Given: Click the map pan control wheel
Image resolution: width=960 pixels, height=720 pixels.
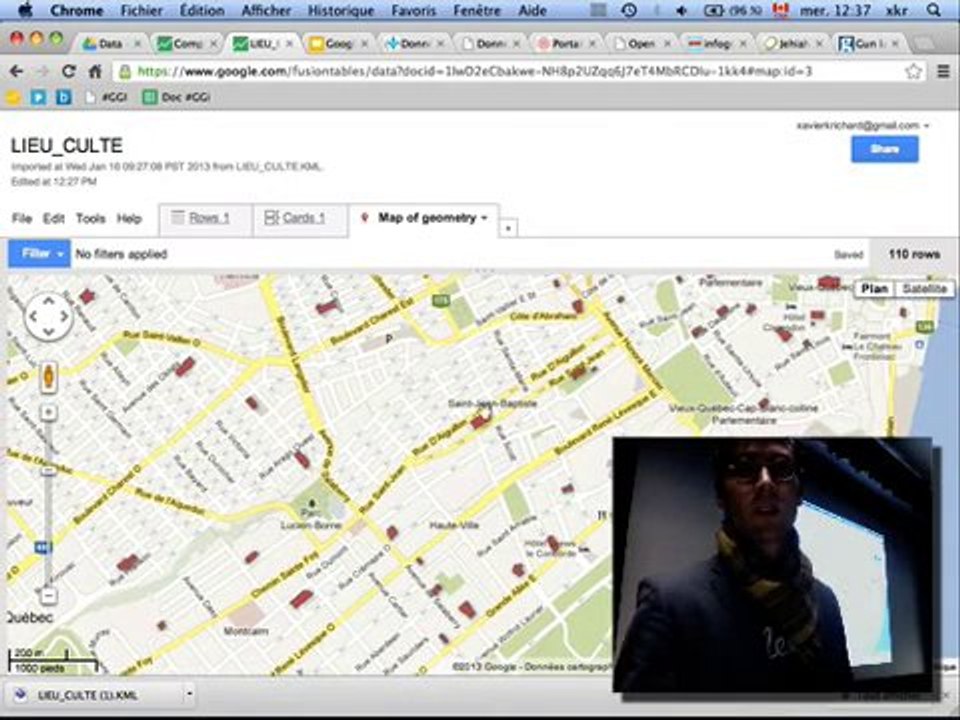Looking at the screenshot, I should [48, 317].
